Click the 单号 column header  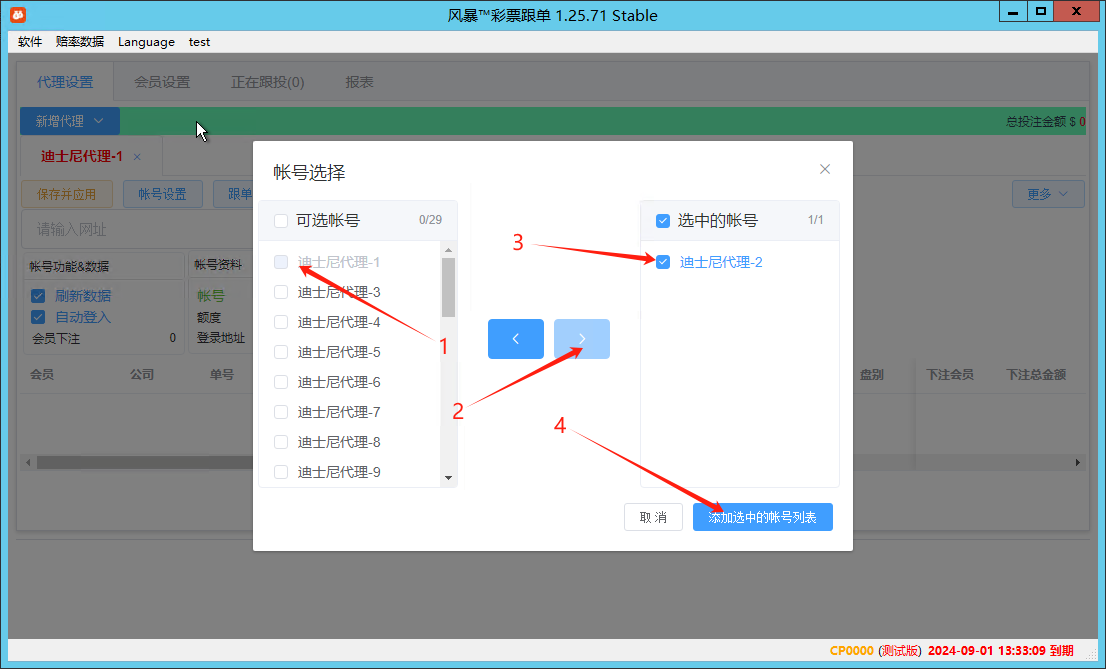(x=221, y=375)
